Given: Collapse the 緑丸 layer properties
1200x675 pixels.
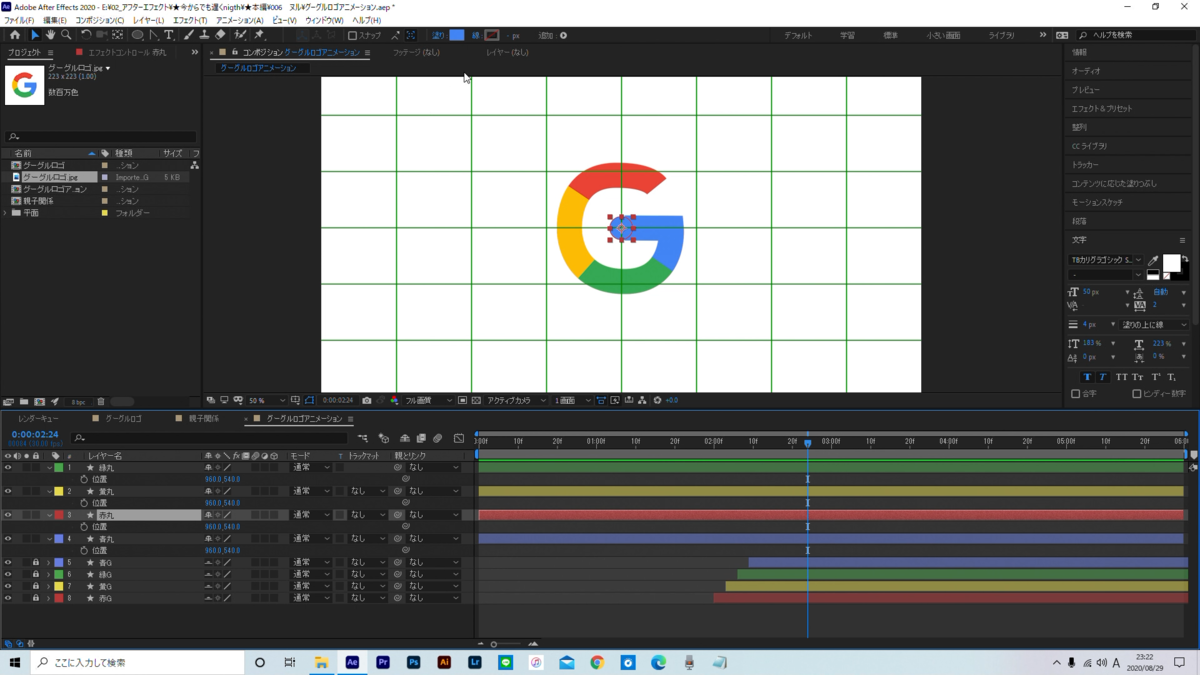Looking at the screenshot, I should [49, 468].
